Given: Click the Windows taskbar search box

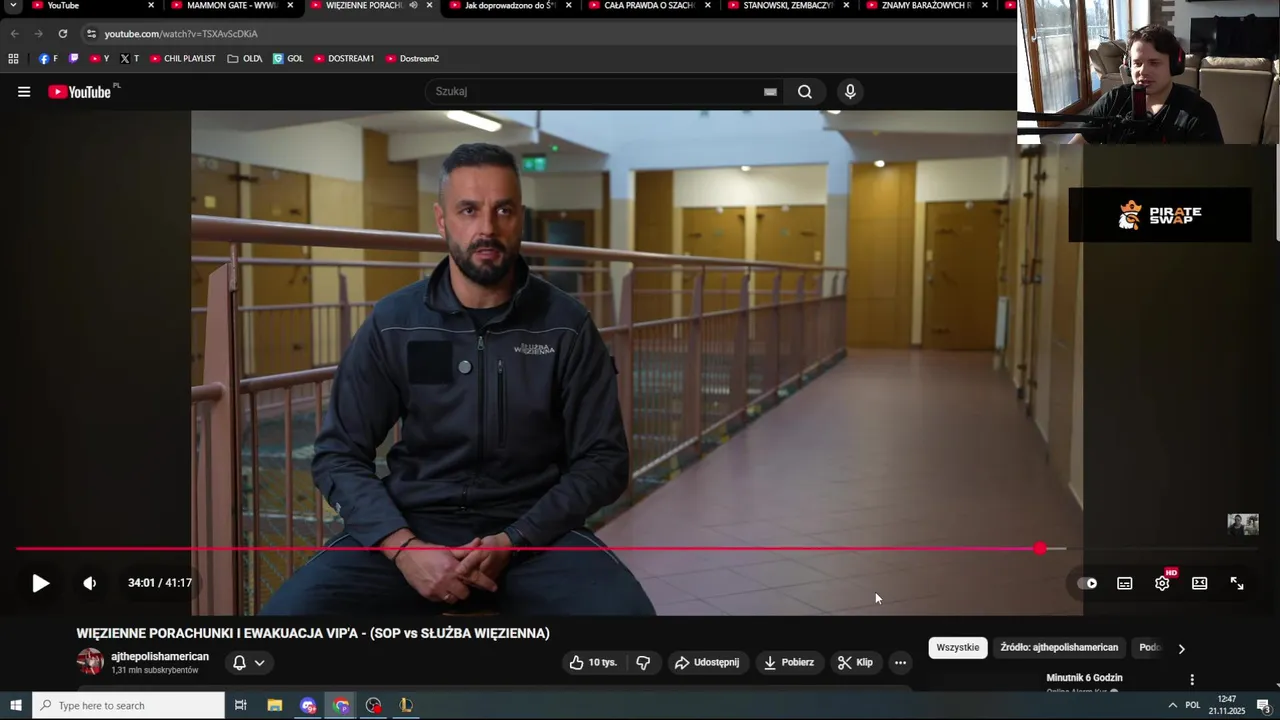Looking at the screenshot, I should click(128, 706).
